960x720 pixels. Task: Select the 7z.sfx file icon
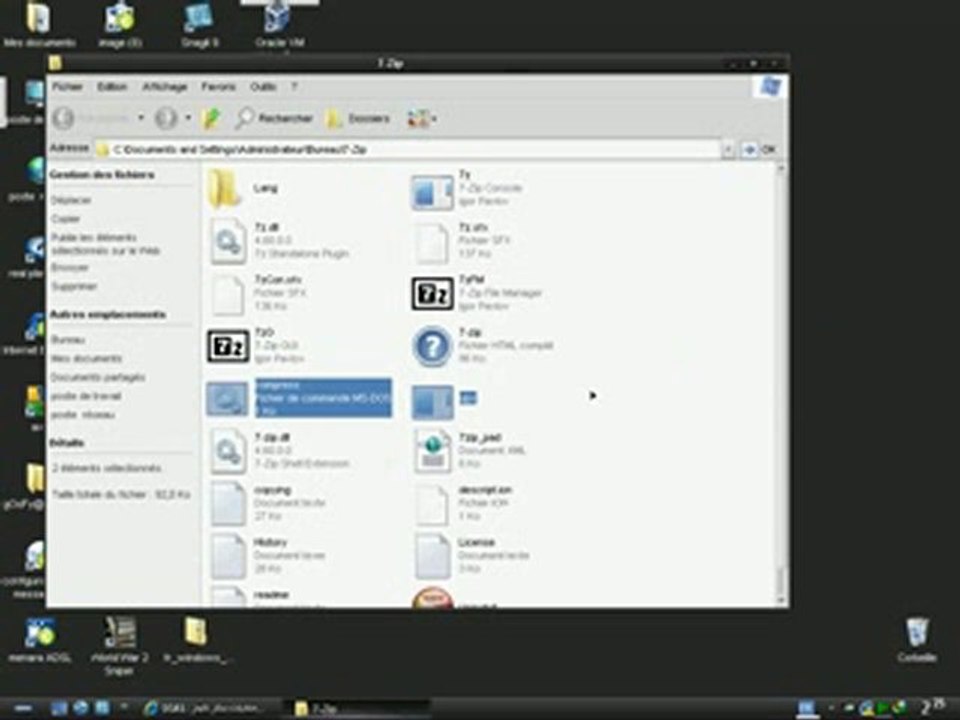(432, 243)
